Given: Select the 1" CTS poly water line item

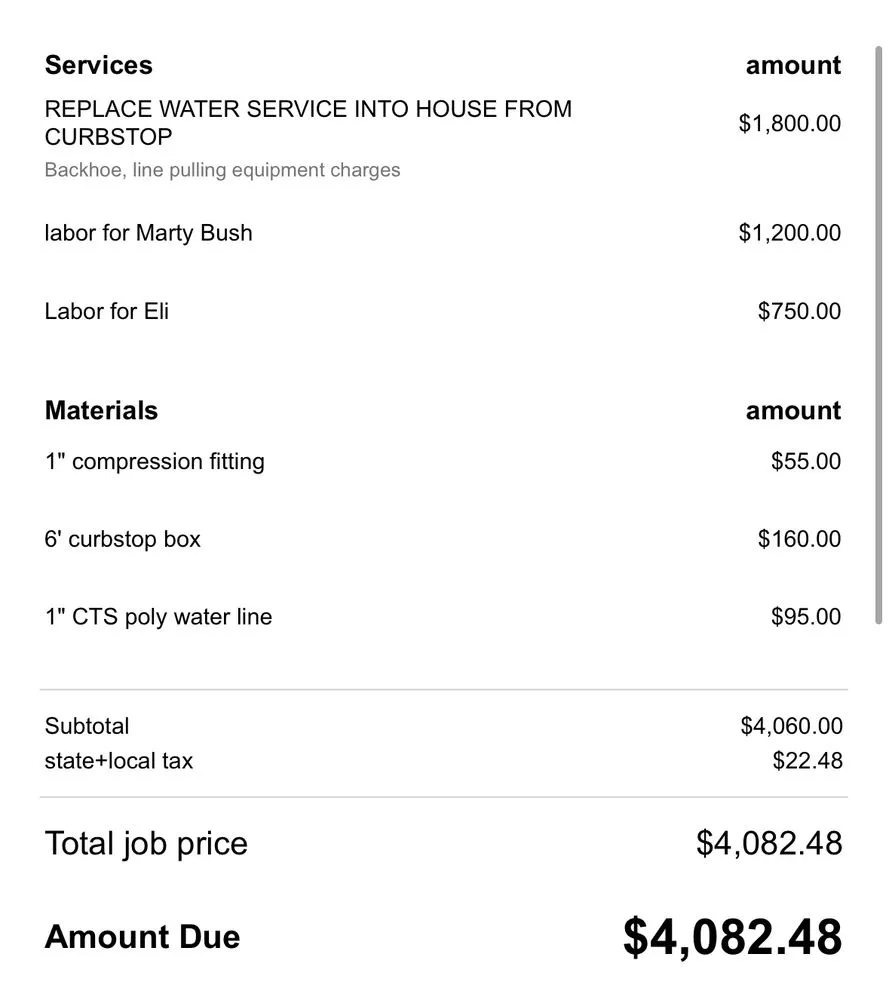Looking at the screenshot, I should pyautogui.click(x=158, y=617).
